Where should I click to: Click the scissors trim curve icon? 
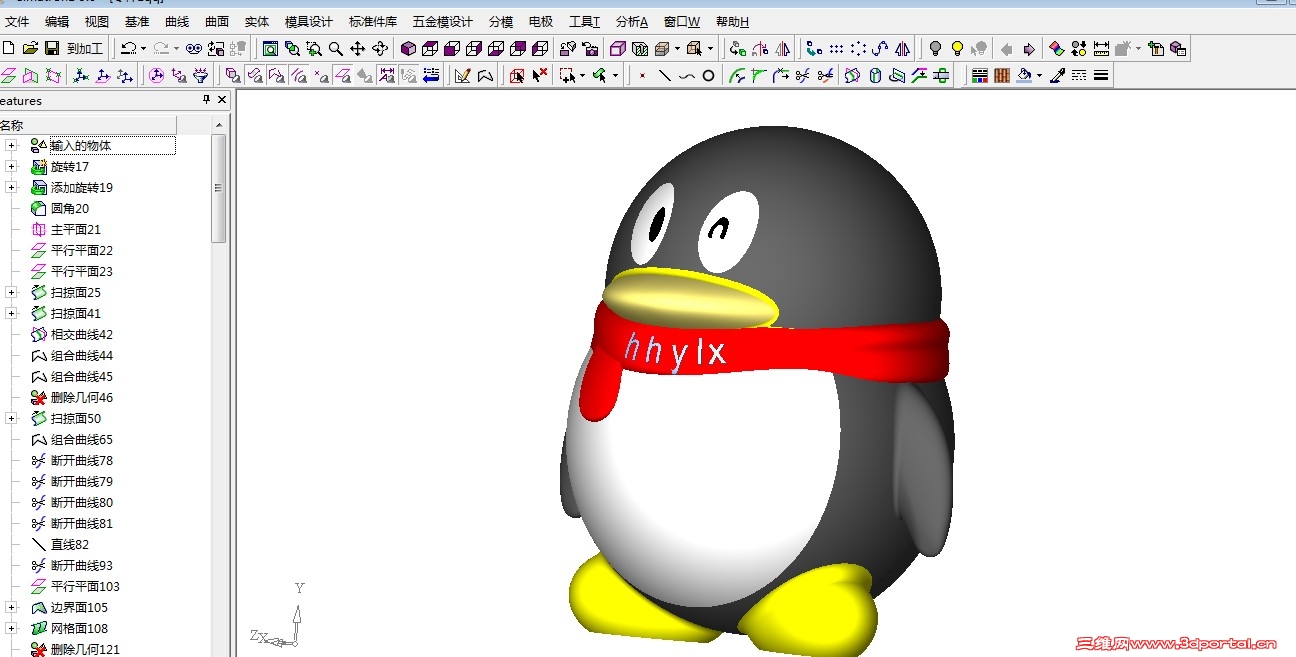coord(802,75)
